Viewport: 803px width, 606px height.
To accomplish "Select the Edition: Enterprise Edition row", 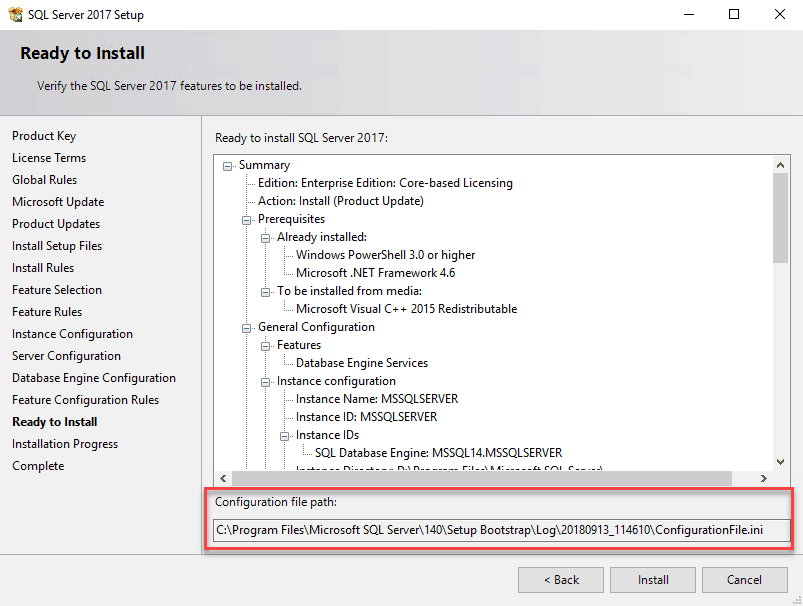I will click(x=385, y=183).
